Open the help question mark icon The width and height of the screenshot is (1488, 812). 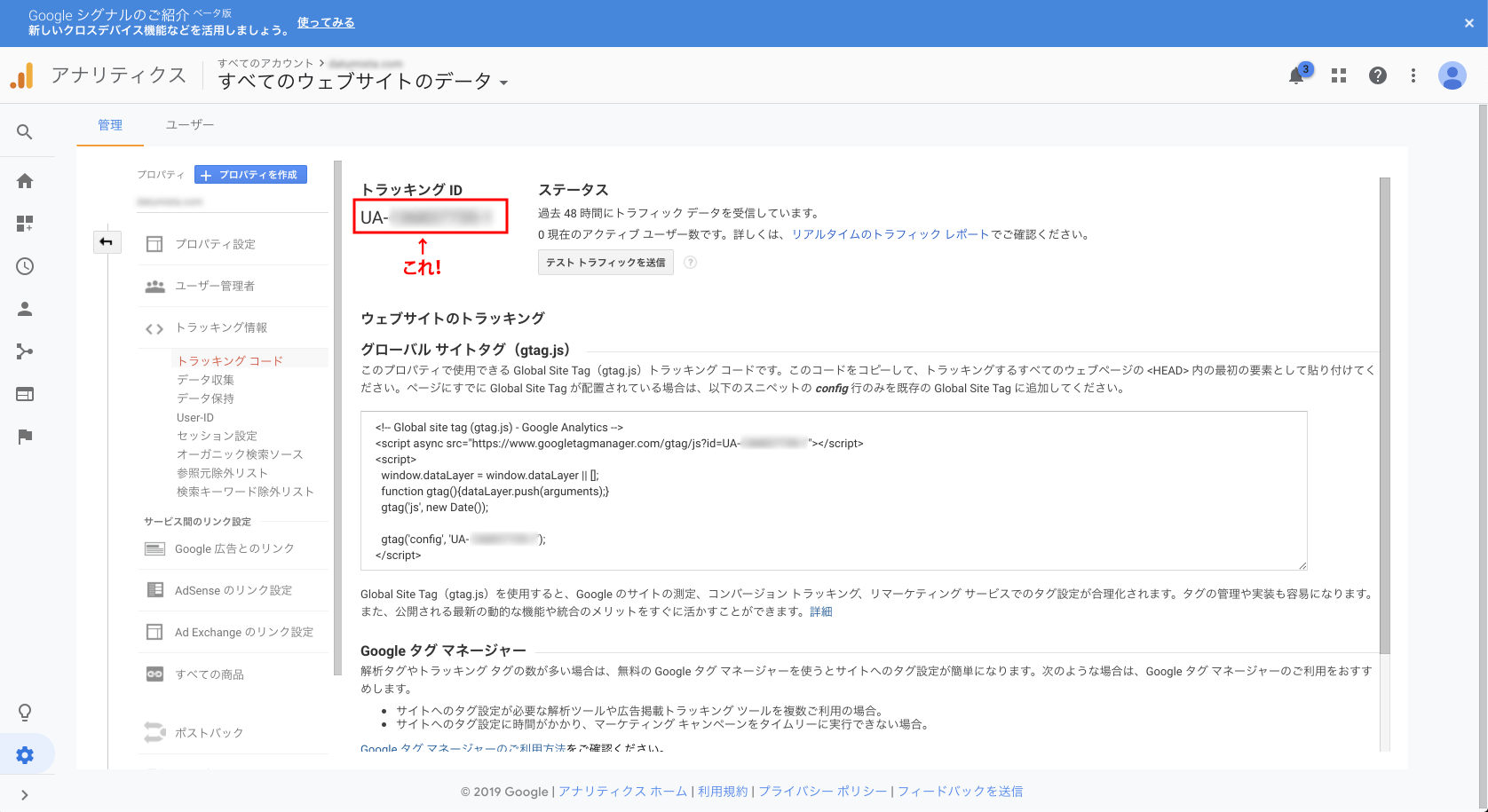[x=1378, y=75]
